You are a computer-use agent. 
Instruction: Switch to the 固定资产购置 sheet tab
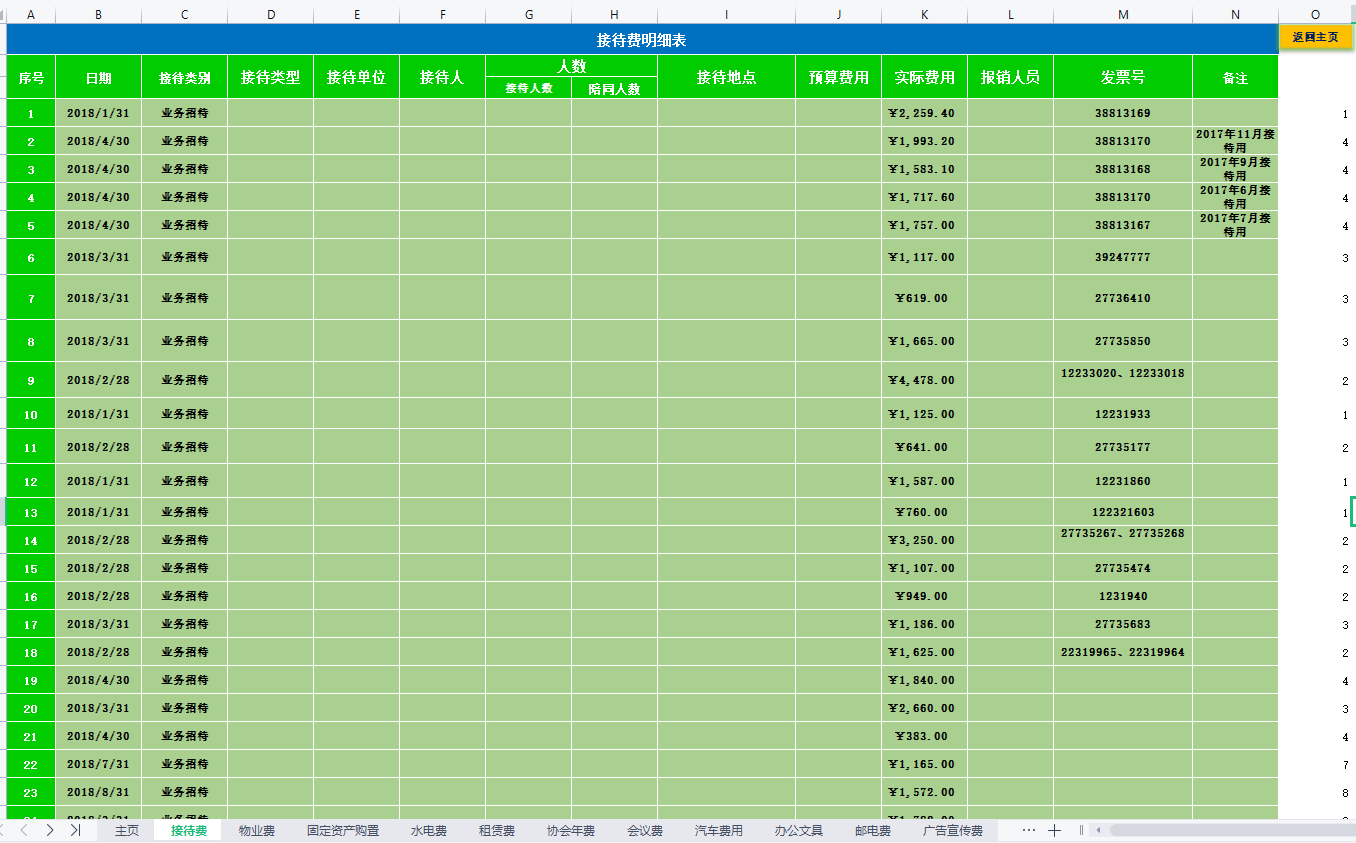click(x=343, y=831)
